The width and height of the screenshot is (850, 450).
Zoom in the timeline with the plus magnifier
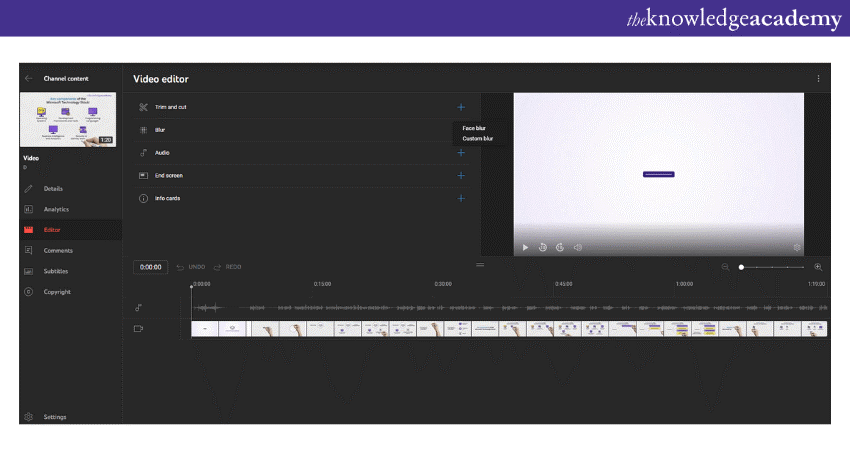[x=818, y=267]
